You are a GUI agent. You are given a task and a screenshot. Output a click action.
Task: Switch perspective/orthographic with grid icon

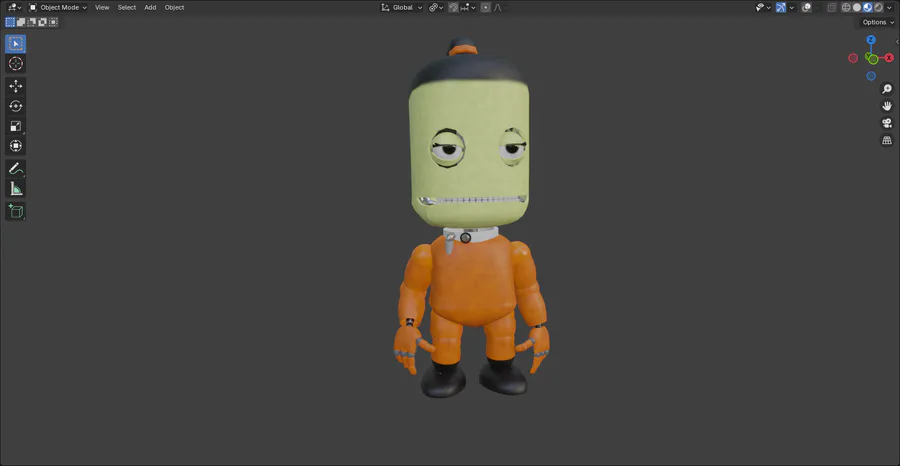(x=887, y=141)
